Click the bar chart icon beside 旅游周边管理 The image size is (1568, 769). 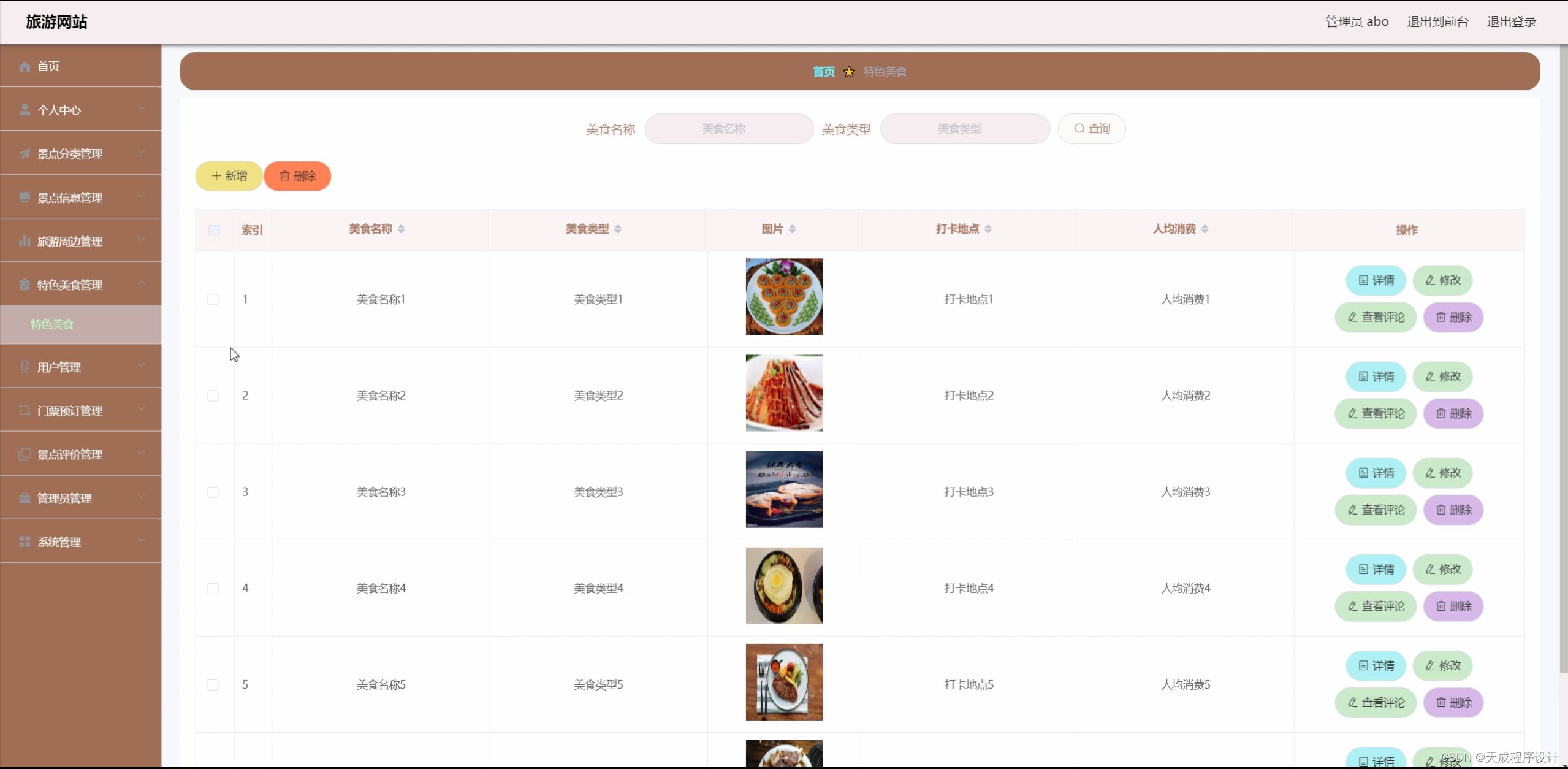tap(25, 241)
